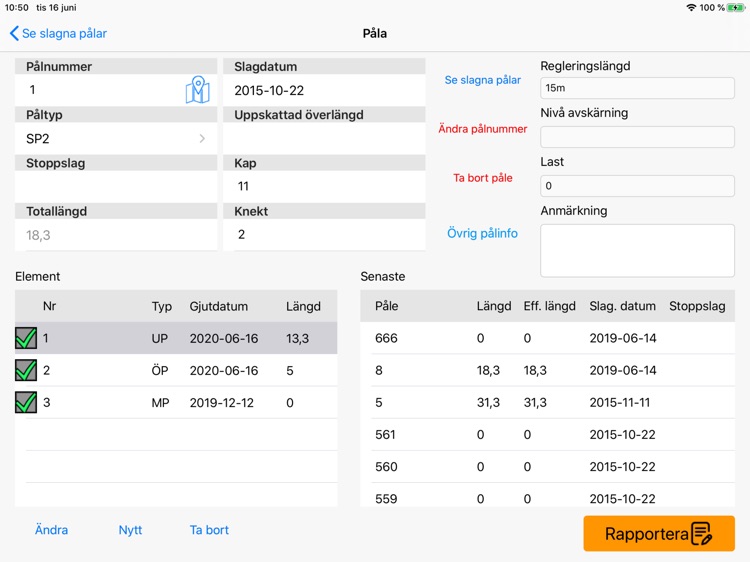The height and width of the screenshot is (562, 750).
Task: Click Gjutdatum 2019-12-12 in the MP row
Action: click(x=221, y=403)
